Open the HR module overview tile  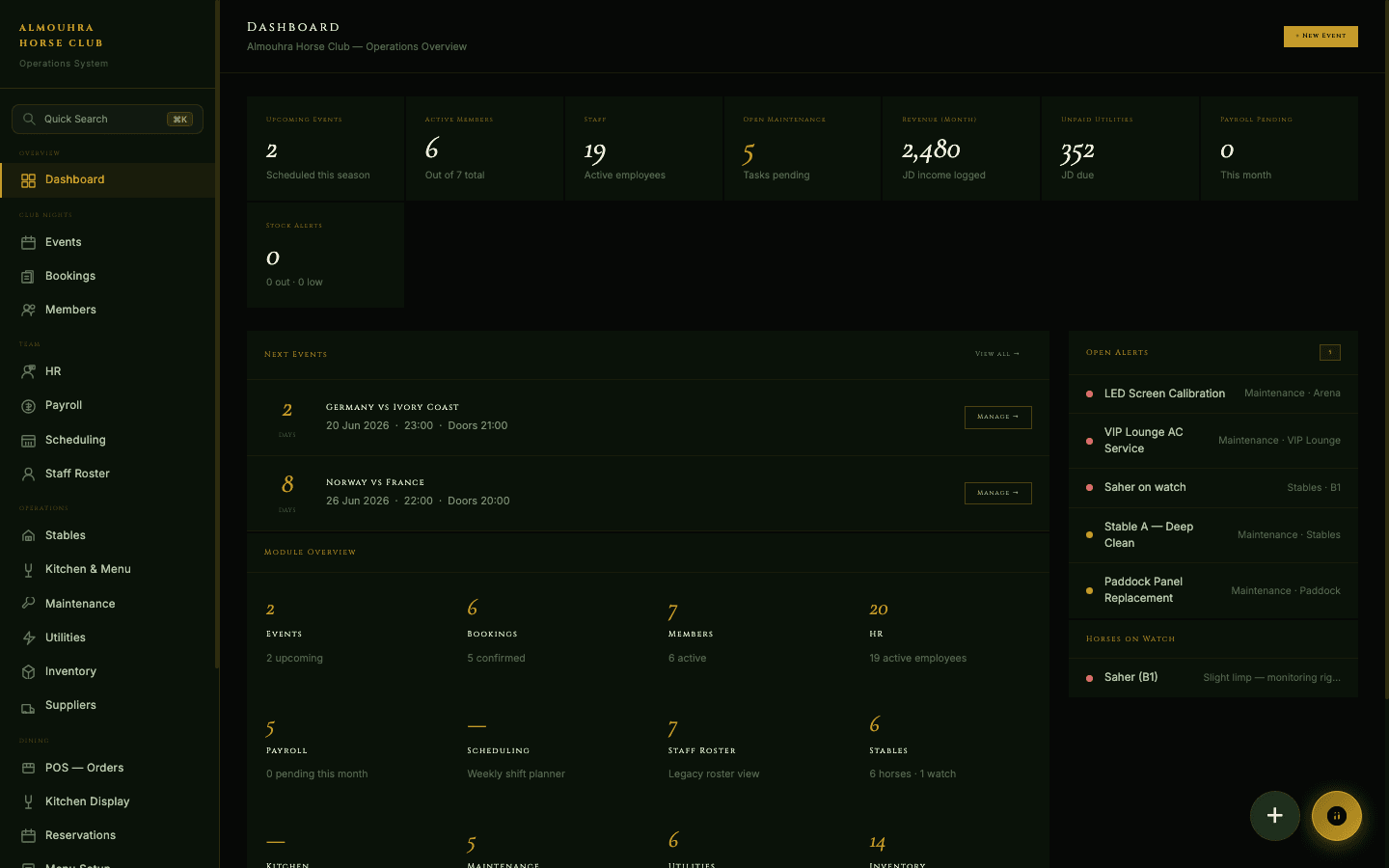pyautogui.click(x=950, y=633)
